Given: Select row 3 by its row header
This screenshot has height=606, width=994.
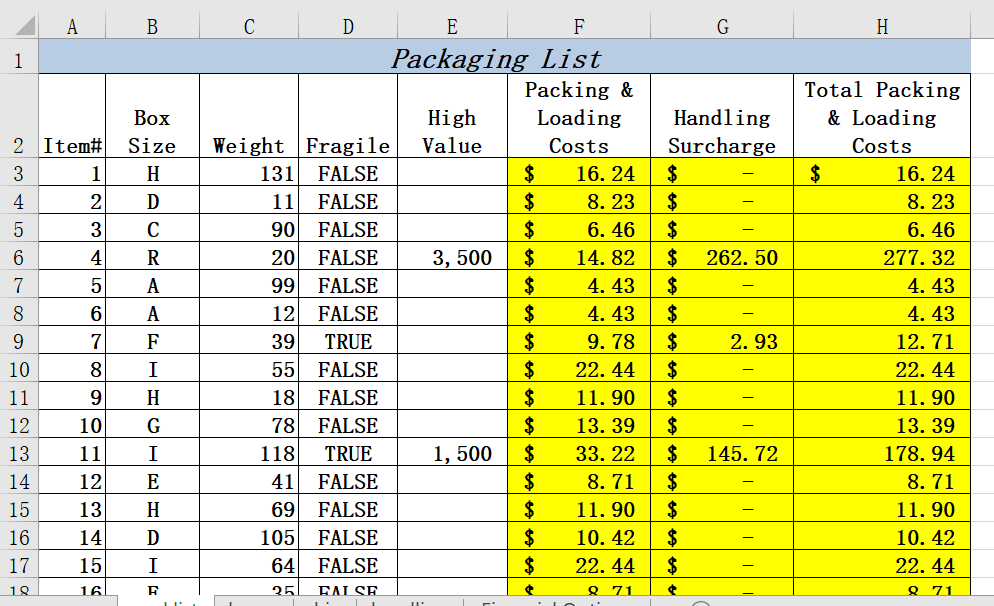Looking at the screenshot, I should pyautogui.click(x=19, y=173).
